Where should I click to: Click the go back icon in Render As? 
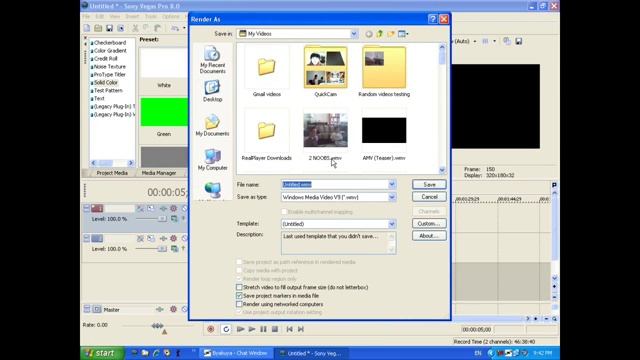pos(369,34)
